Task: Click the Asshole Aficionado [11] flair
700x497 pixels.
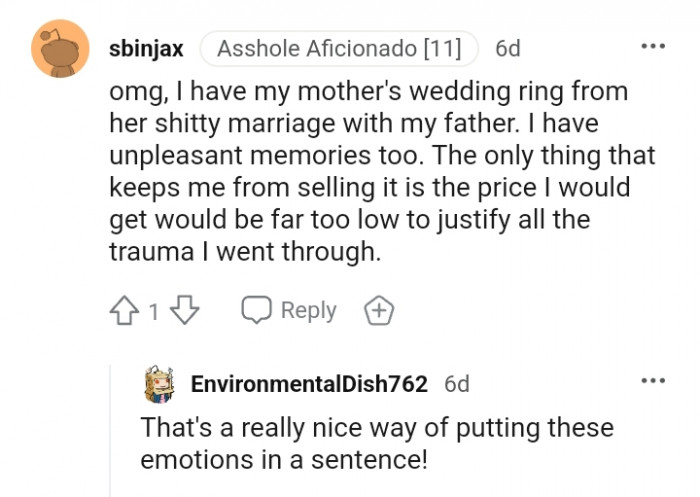Action: [x=339, y=49]
